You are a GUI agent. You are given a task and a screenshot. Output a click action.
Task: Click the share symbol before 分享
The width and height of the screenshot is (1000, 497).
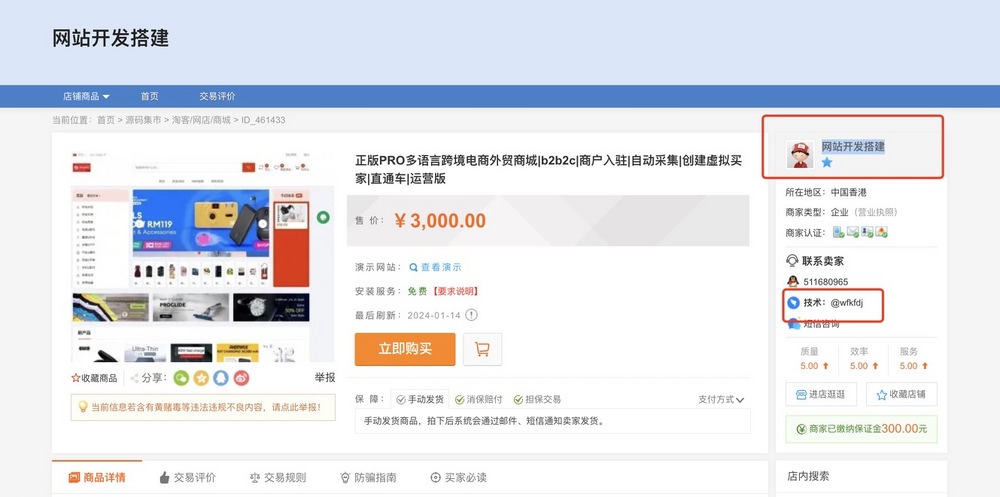[135, 378]
